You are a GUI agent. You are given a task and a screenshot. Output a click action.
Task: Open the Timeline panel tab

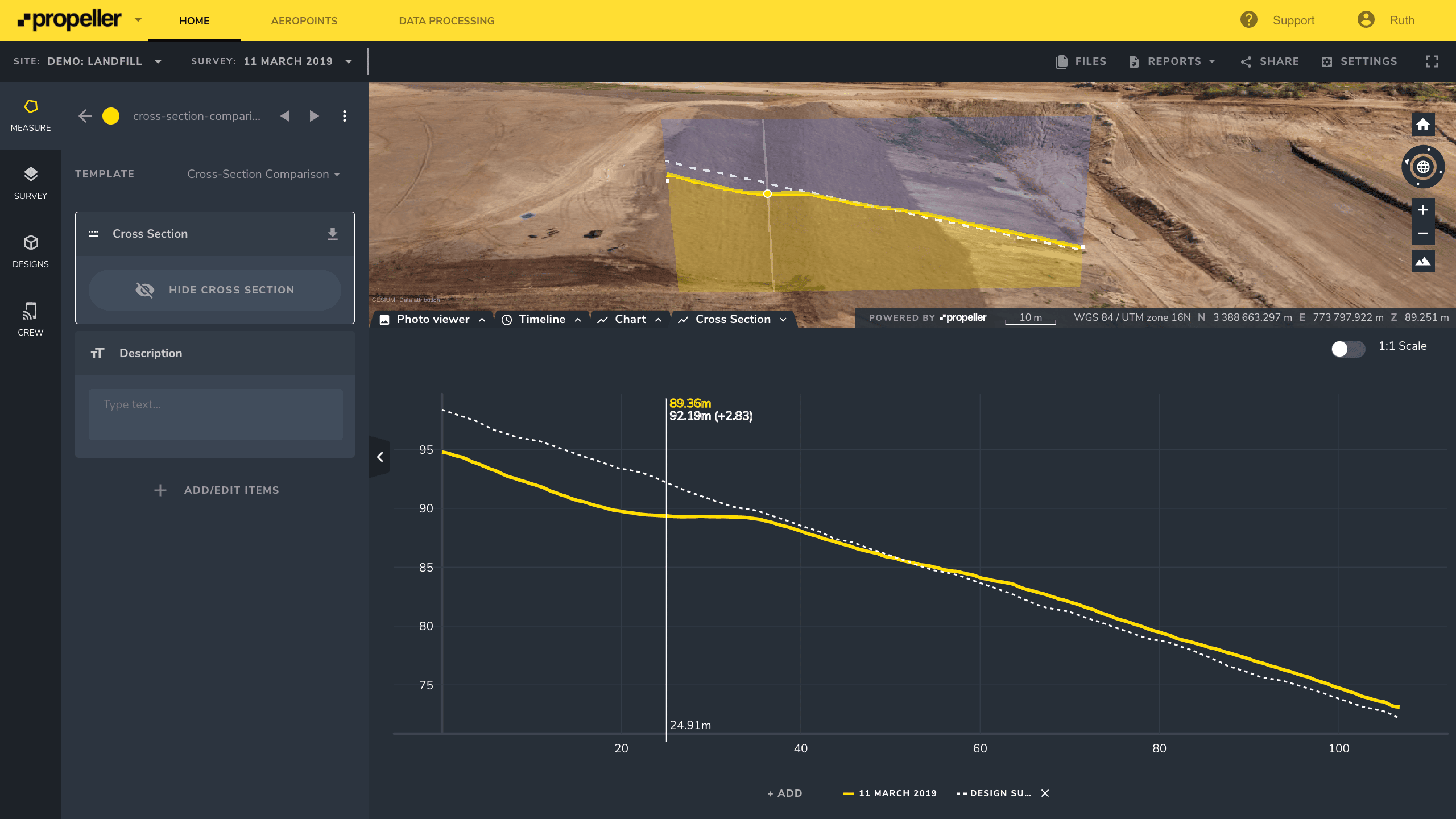point(541,320)
